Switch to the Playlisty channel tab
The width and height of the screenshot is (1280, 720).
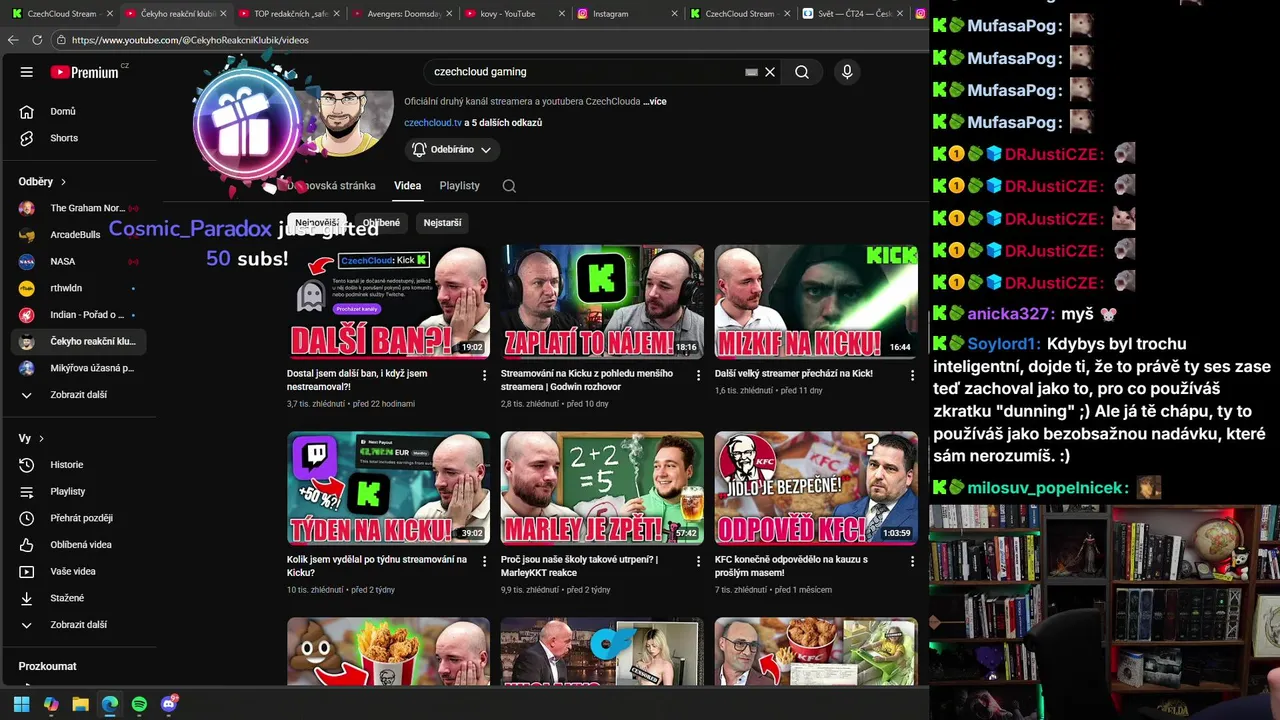coord(460,186)
